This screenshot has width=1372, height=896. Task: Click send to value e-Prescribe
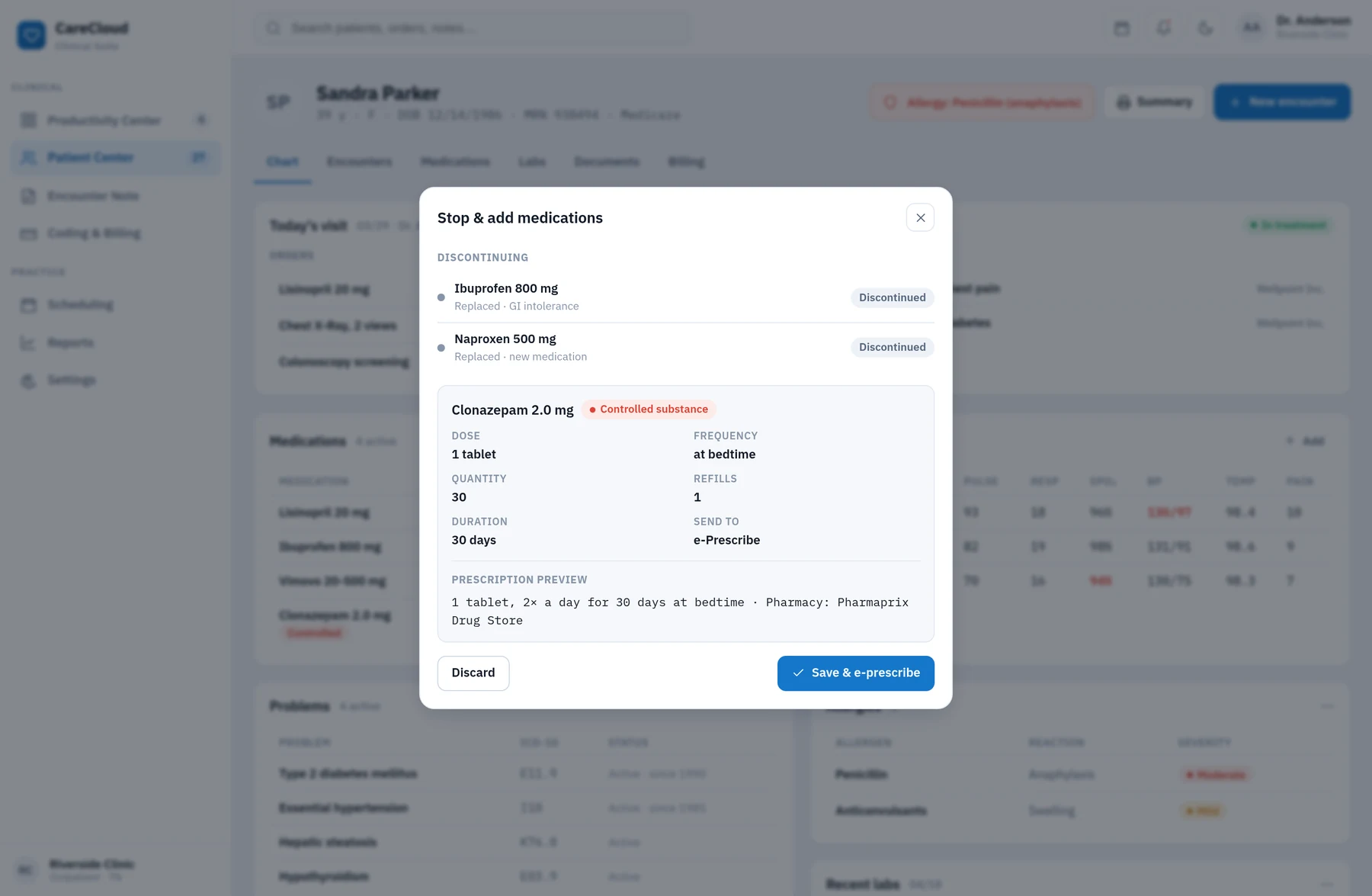726,540
